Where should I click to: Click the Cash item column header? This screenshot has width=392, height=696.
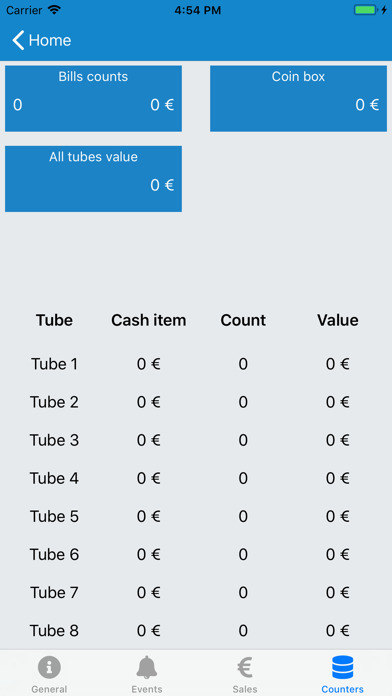[x=149, y=320]
